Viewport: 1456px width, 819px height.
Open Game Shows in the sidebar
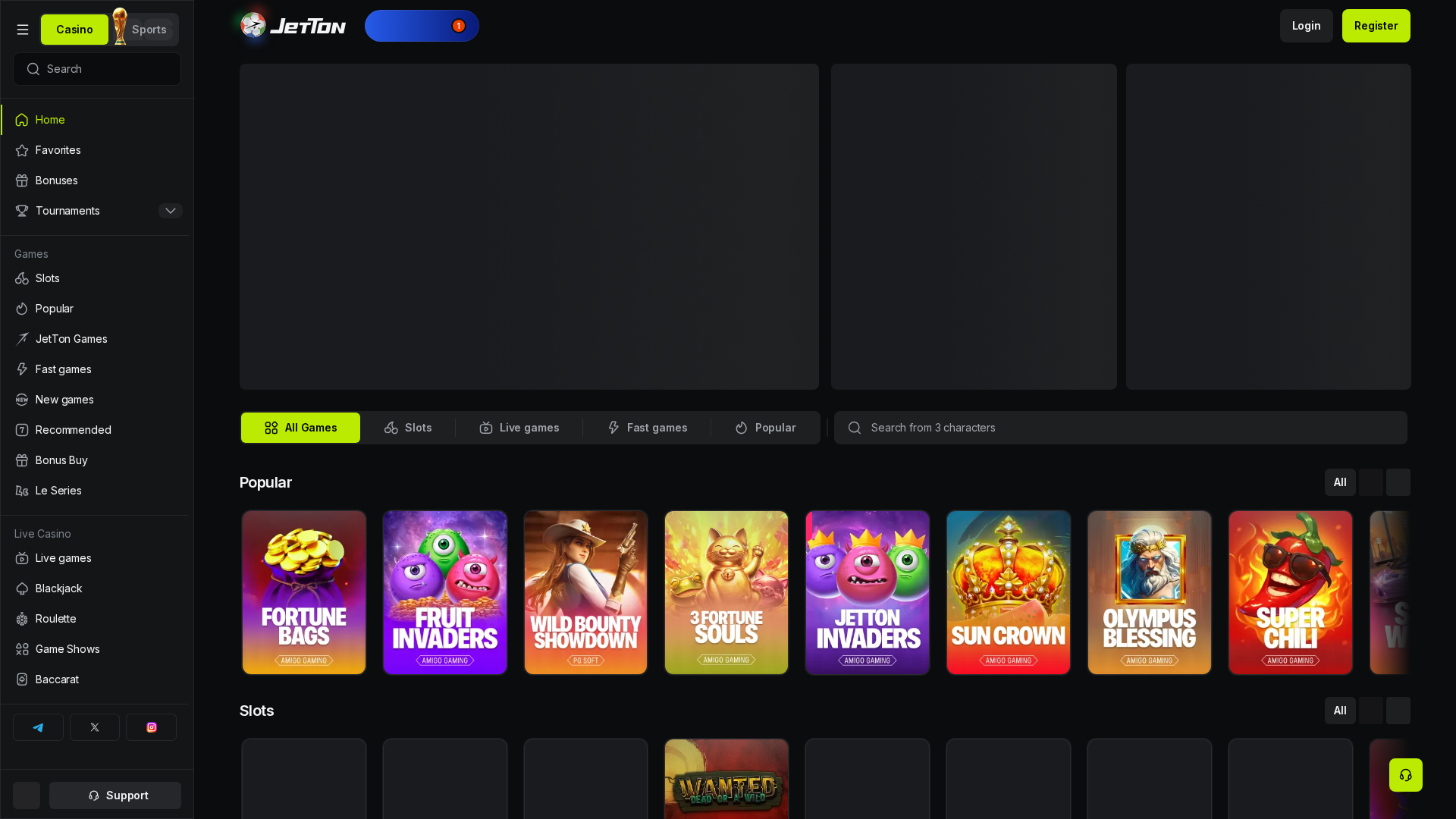96,649
